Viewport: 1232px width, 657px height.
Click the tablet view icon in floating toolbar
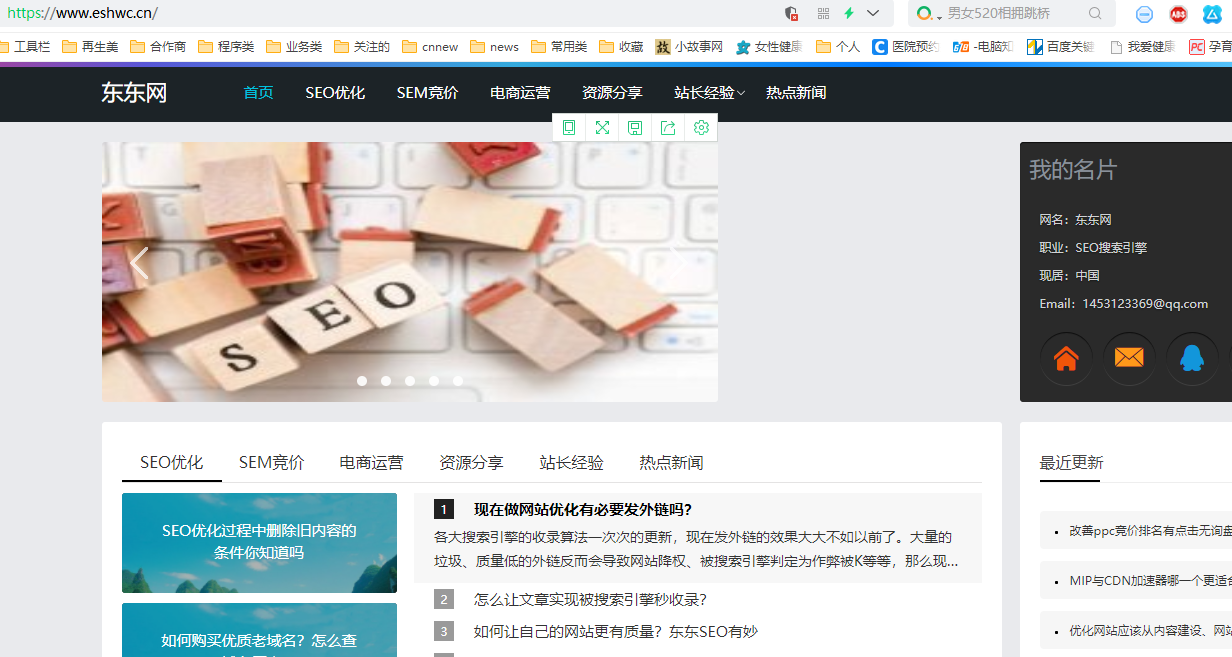point(569,128)
